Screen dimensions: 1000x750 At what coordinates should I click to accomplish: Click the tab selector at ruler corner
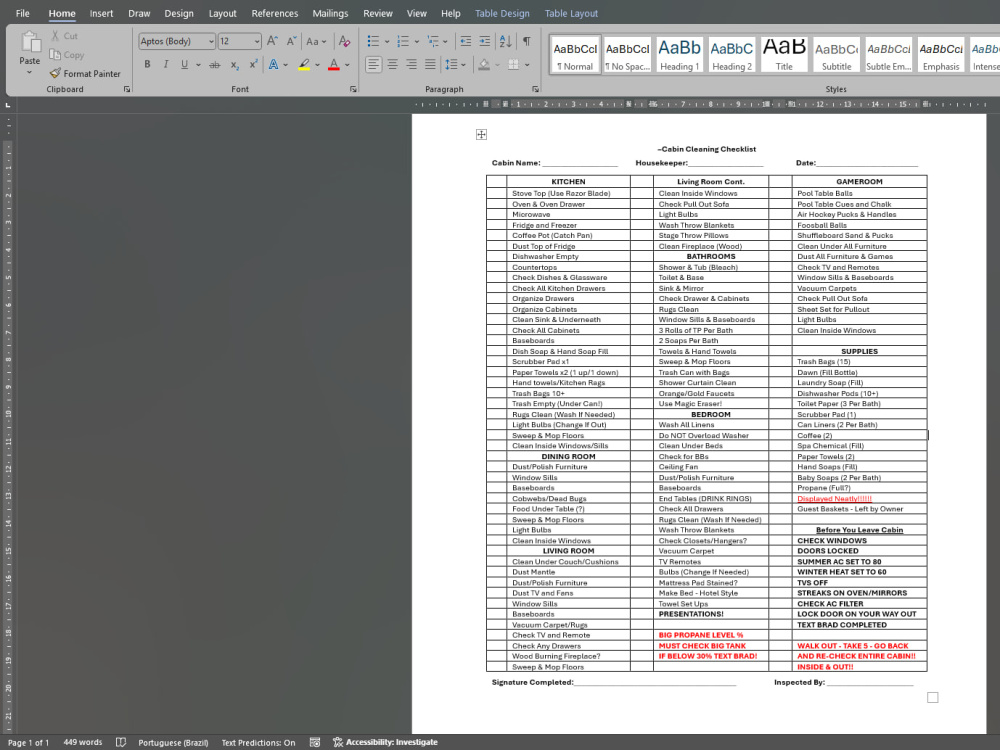(x=8, y=105)
